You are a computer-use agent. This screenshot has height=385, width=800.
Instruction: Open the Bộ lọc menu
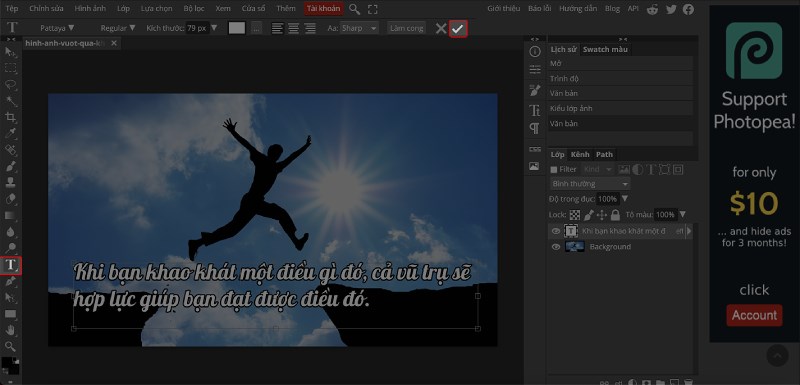(x=194, y=9)
